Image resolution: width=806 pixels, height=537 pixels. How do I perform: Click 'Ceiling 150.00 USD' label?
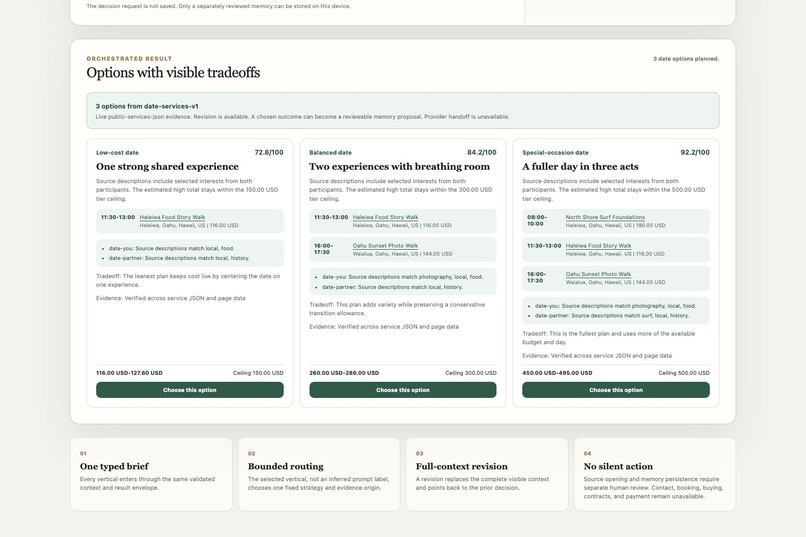(x=258, y=373)
